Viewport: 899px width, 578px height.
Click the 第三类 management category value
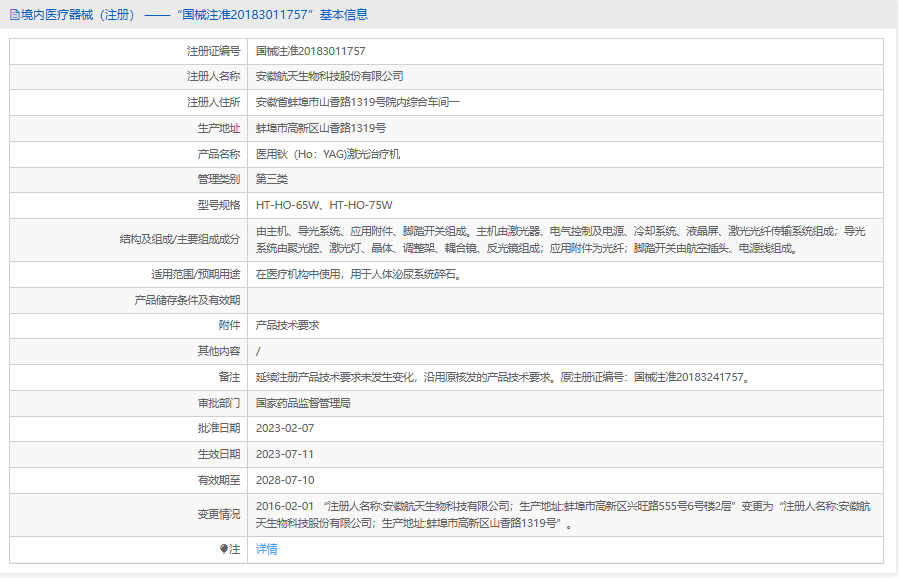272,179
